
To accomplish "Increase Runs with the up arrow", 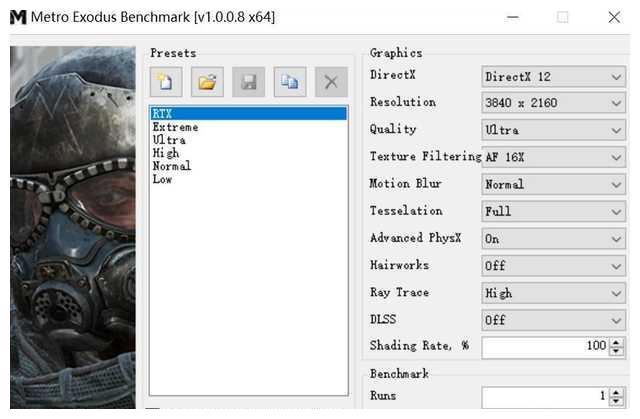I will (x=616, y=392).
